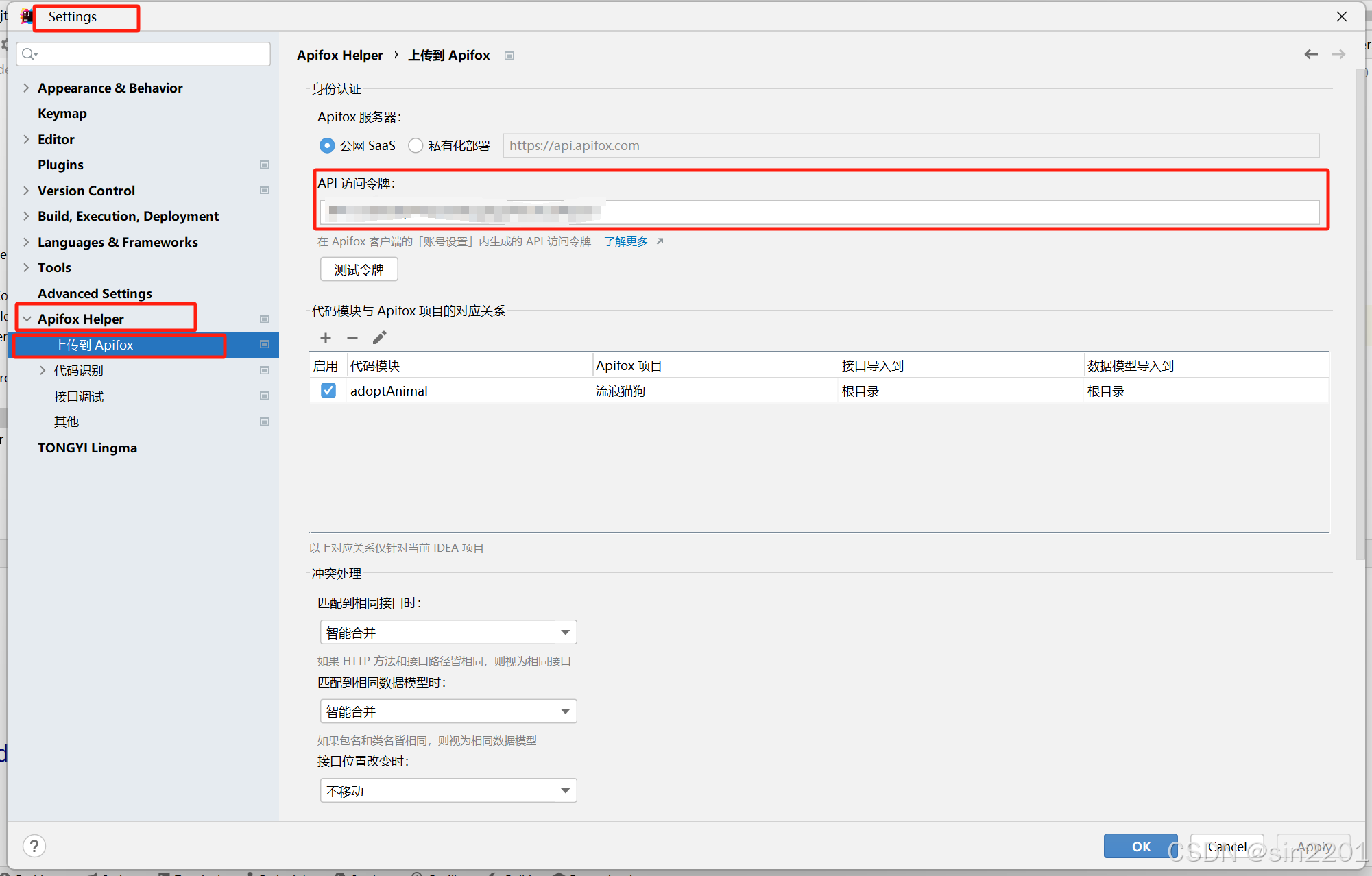Click the help question mark icon

34,846
